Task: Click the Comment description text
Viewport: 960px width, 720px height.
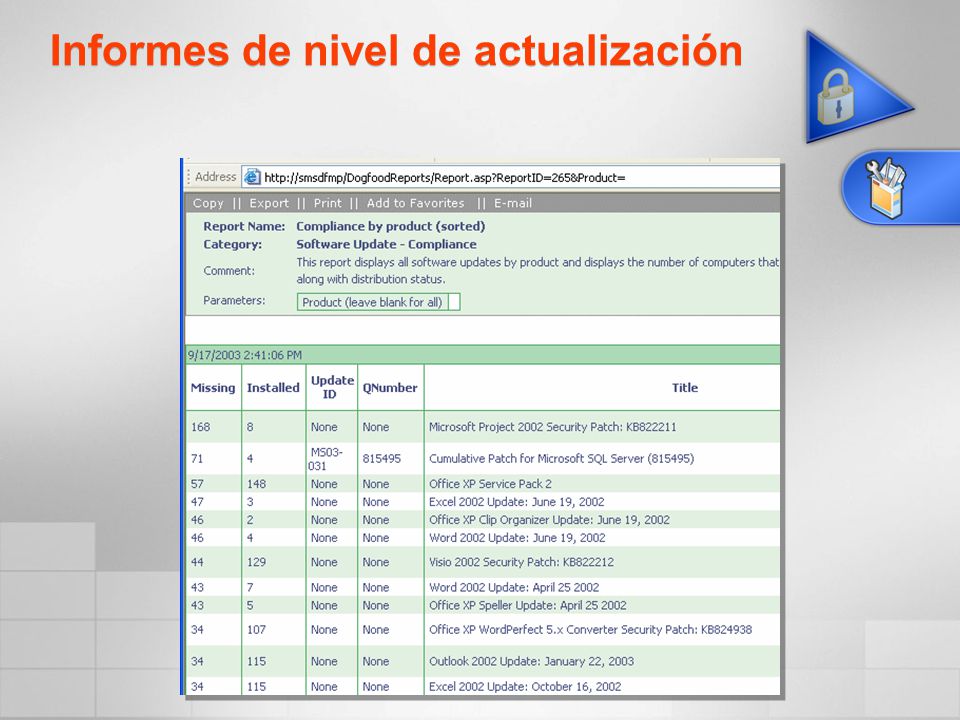Action: pos(538,271)
